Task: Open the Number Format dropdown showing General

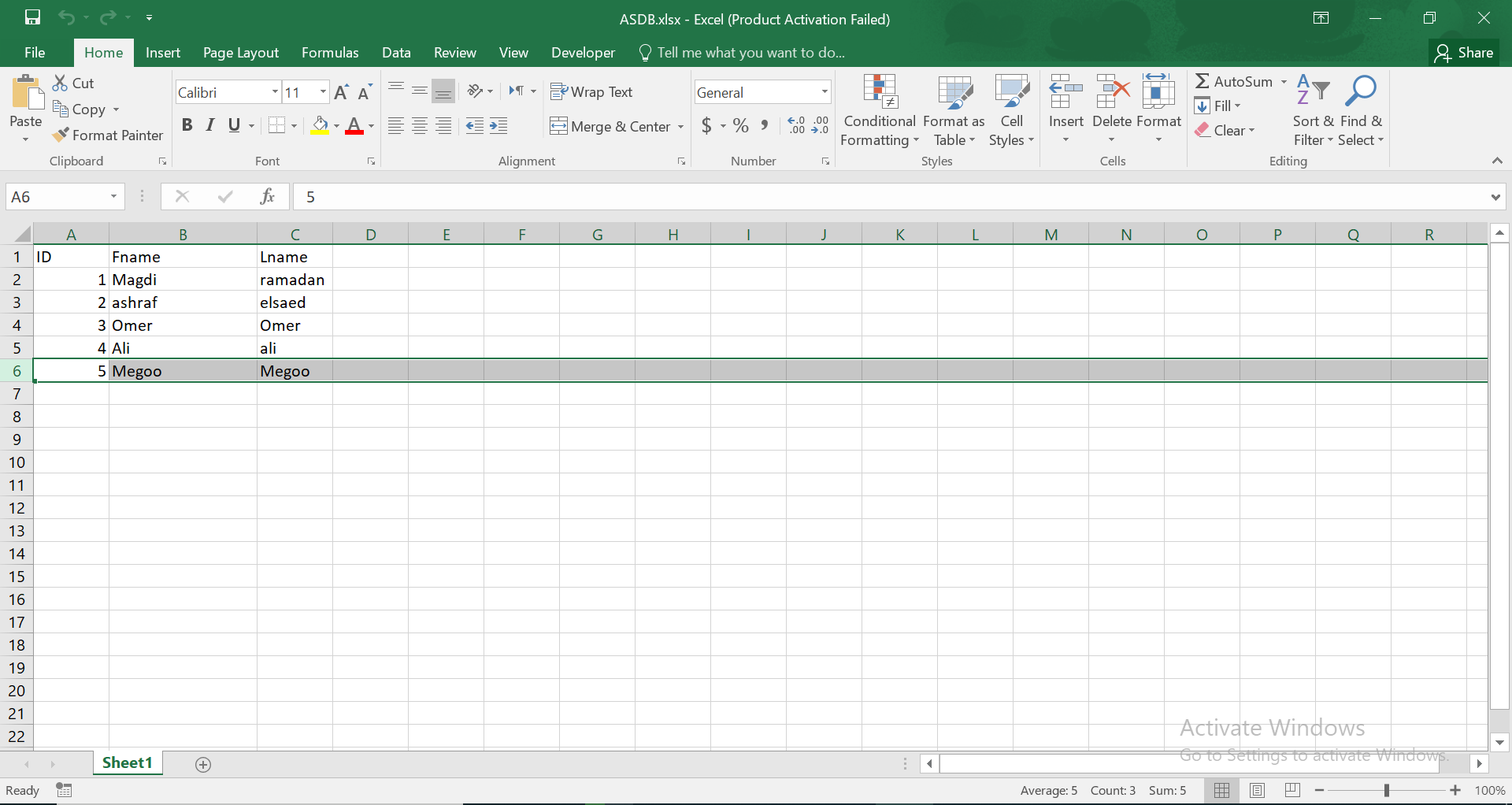Action: 824,92
